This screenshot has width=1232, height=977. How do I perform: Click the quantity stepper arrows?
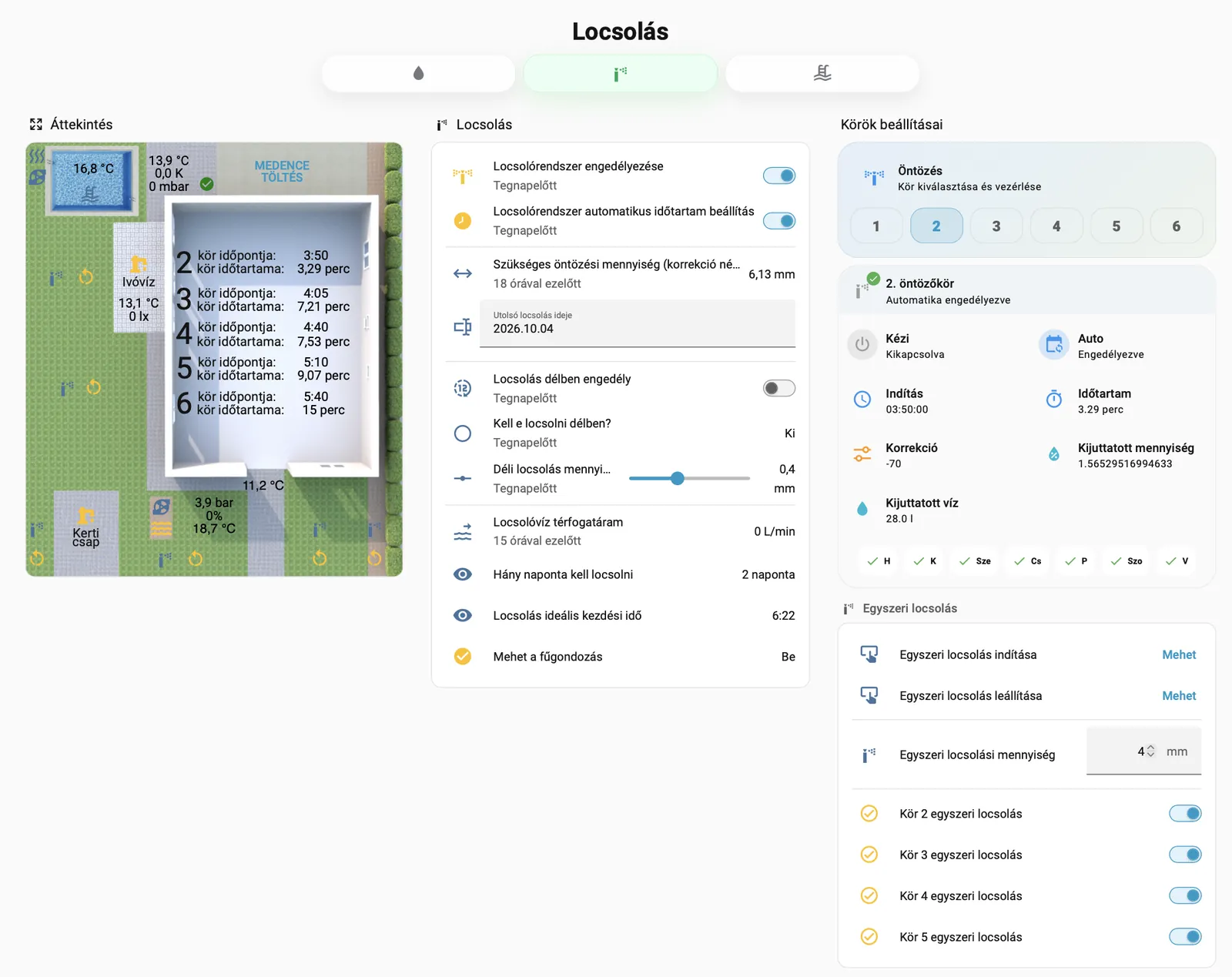coord(1151,751)
